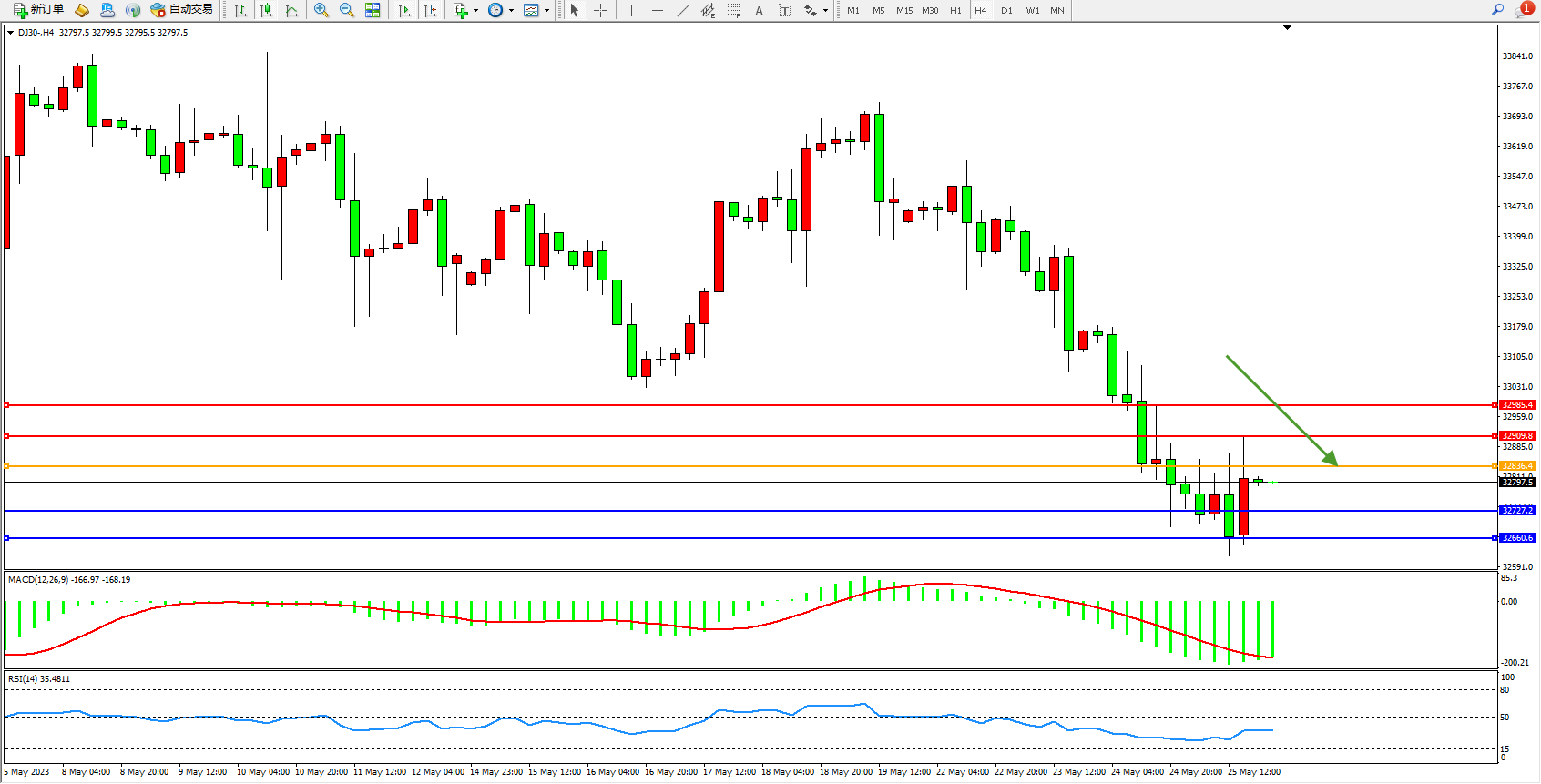Zoom out on the chart

(347, 10)
